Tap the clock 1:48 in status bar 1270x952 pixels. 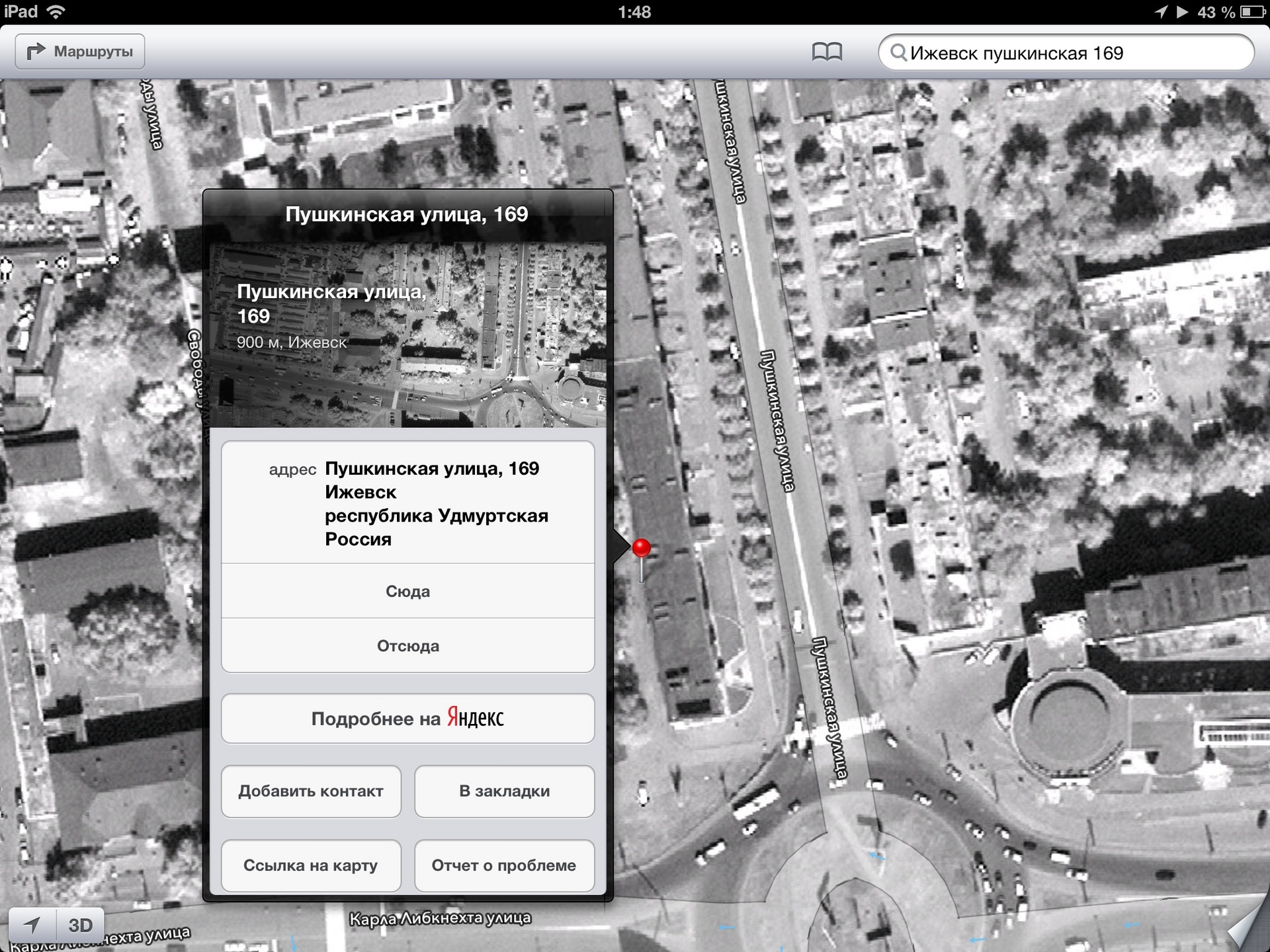[634, 12]
